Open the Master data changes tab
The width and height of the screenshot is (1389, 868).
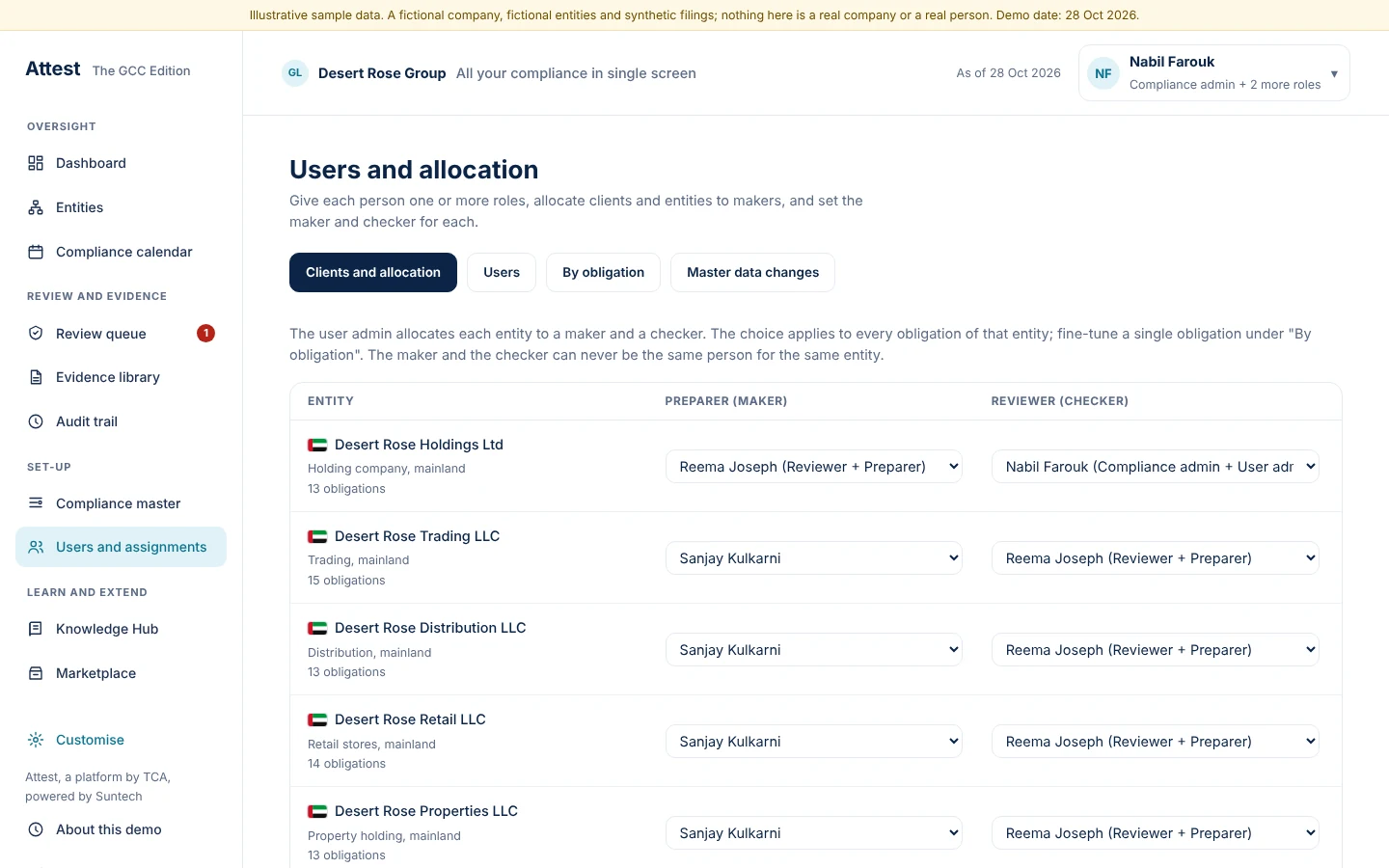(x=753, y=272)
